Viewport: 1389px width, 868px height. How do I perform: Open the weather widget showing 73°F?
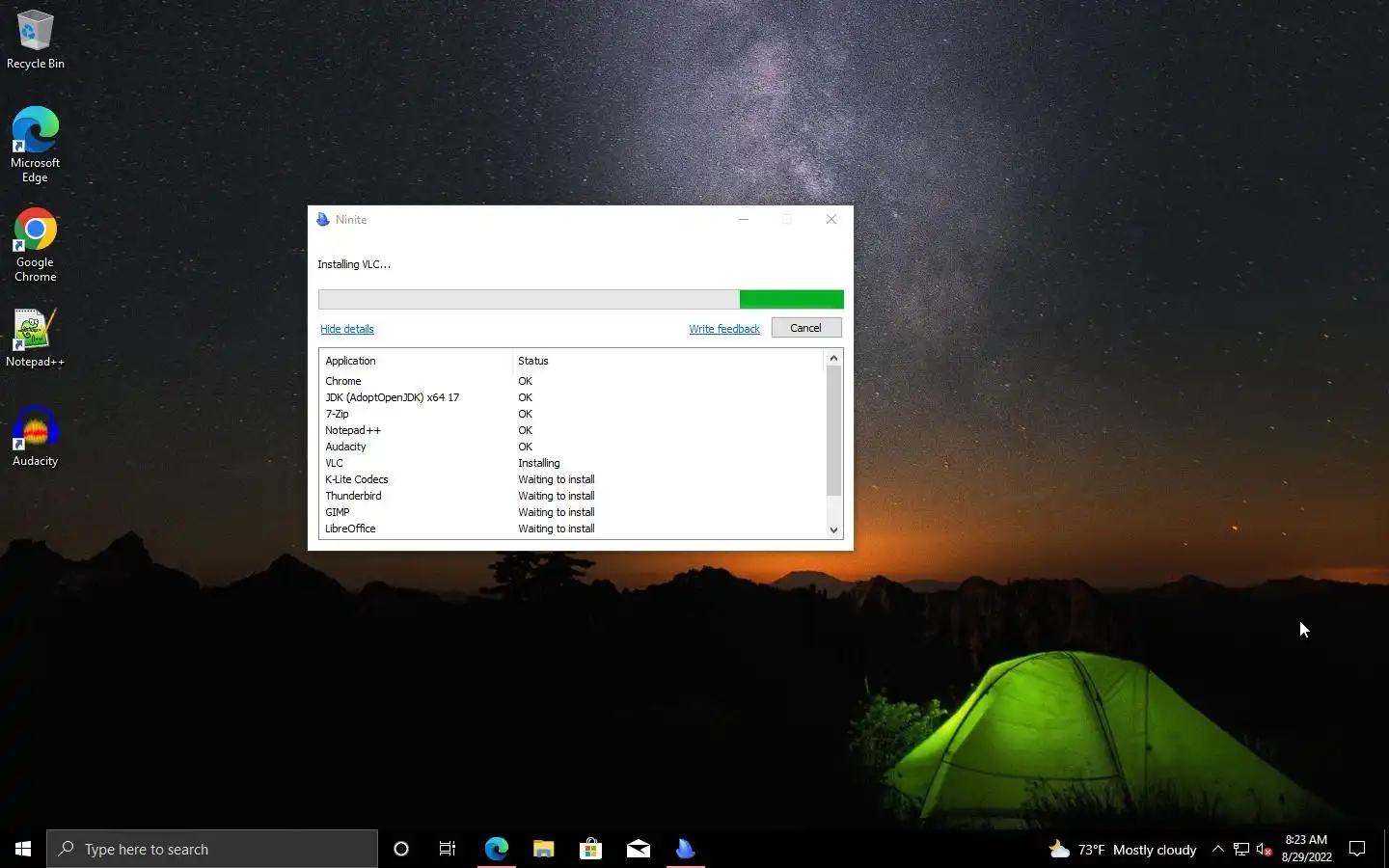click(1123, 850)
